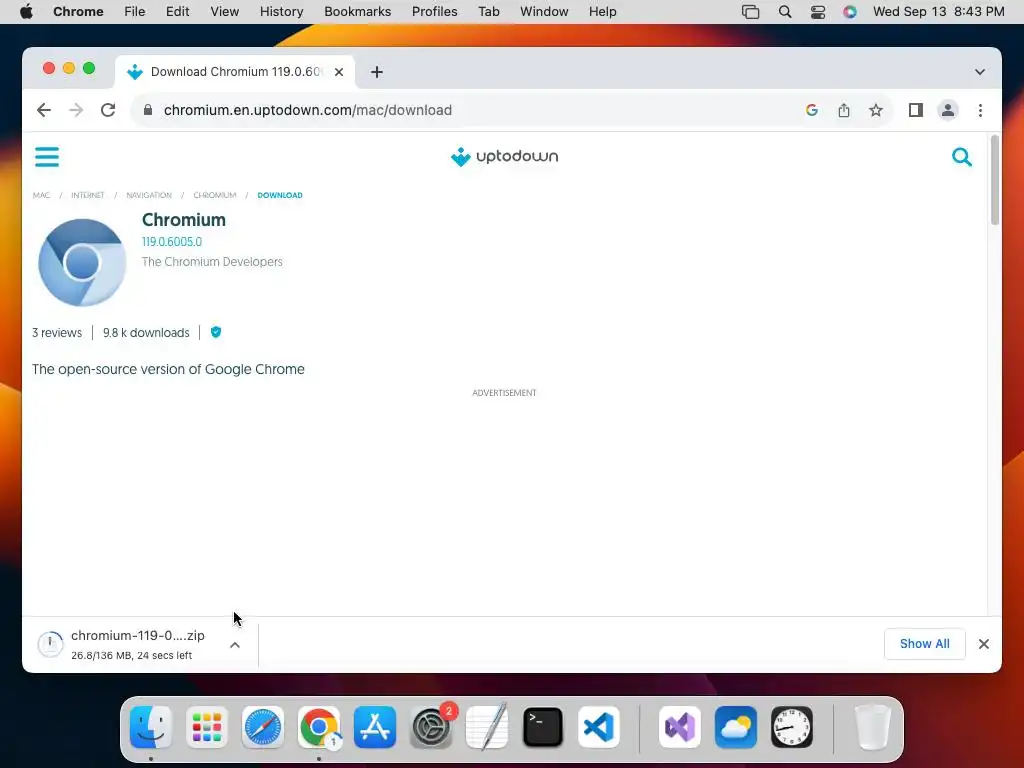Open the Window menu
This screenshot has width=1024, height=768.
[544, 12]
